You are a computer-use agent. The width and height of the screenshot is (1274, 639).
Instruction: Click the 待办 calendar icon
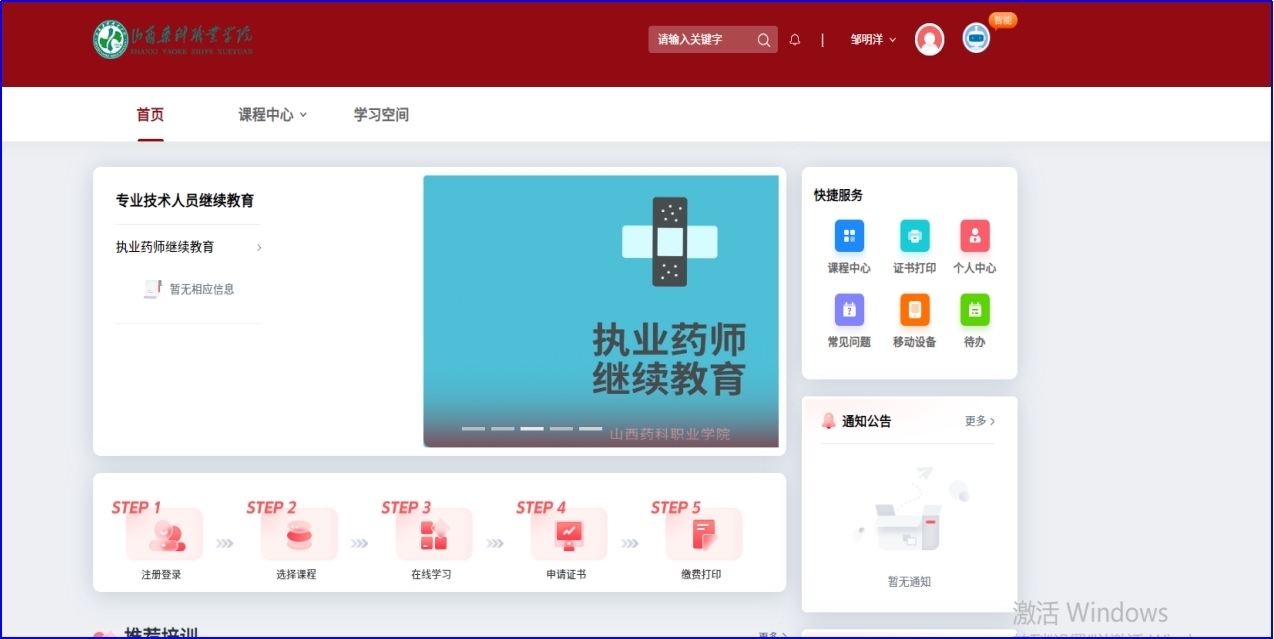point(974,310)
